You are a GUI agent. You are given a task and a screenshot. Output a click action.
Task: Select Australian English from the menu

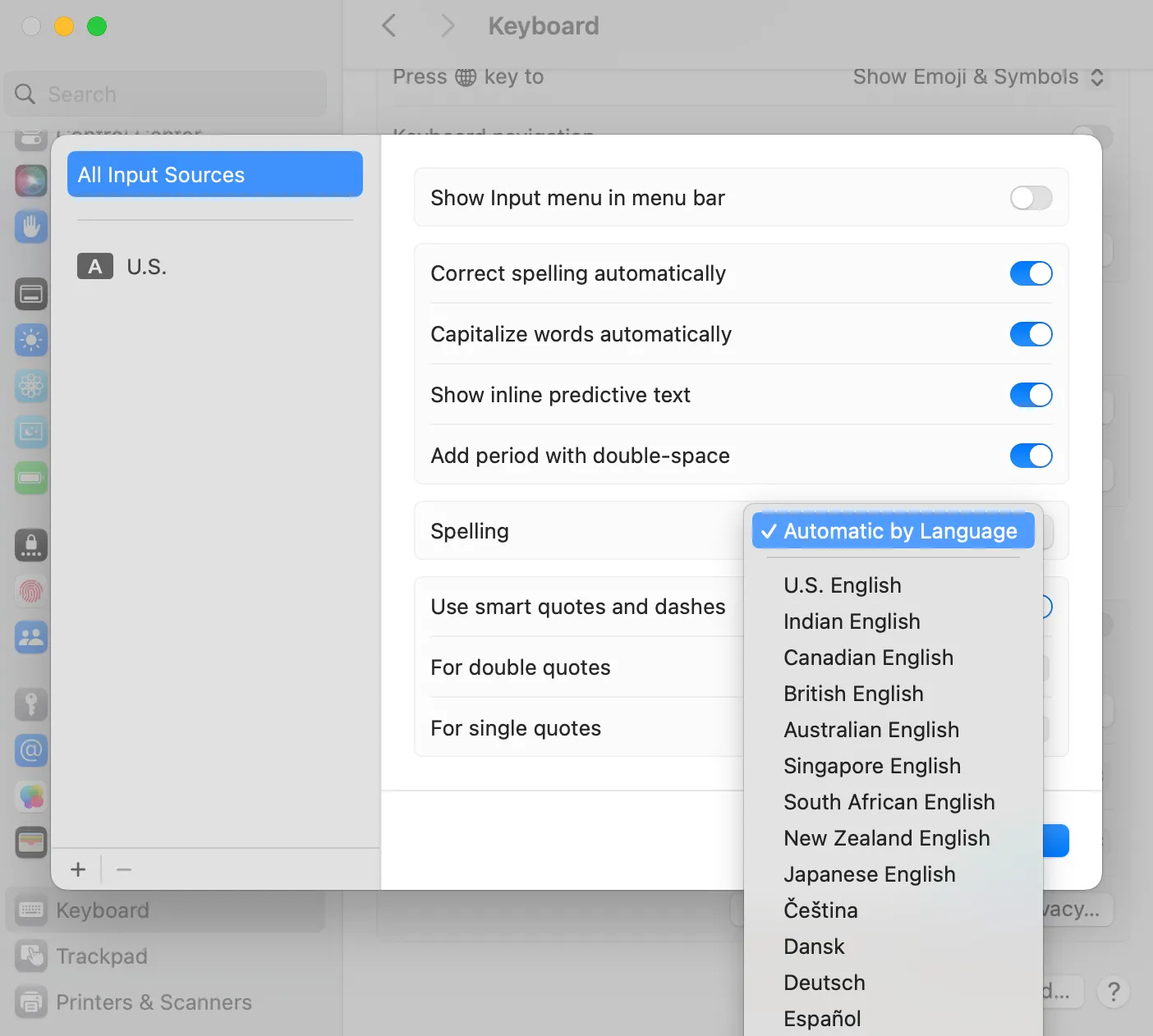(893, 730)
